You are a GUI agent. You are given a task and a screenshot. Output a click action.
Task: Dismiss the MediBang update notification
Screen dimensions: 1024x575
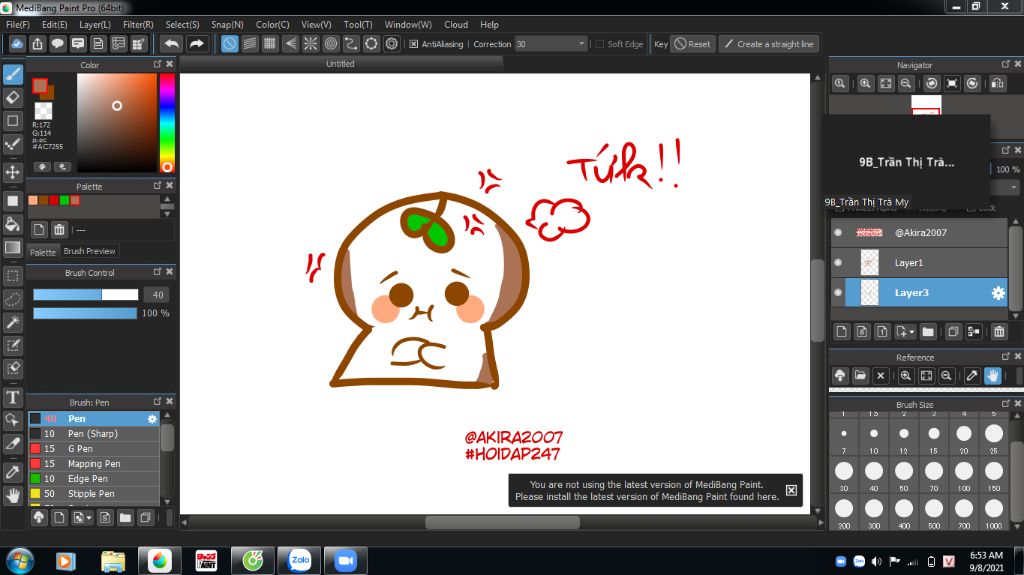[791, 490]
